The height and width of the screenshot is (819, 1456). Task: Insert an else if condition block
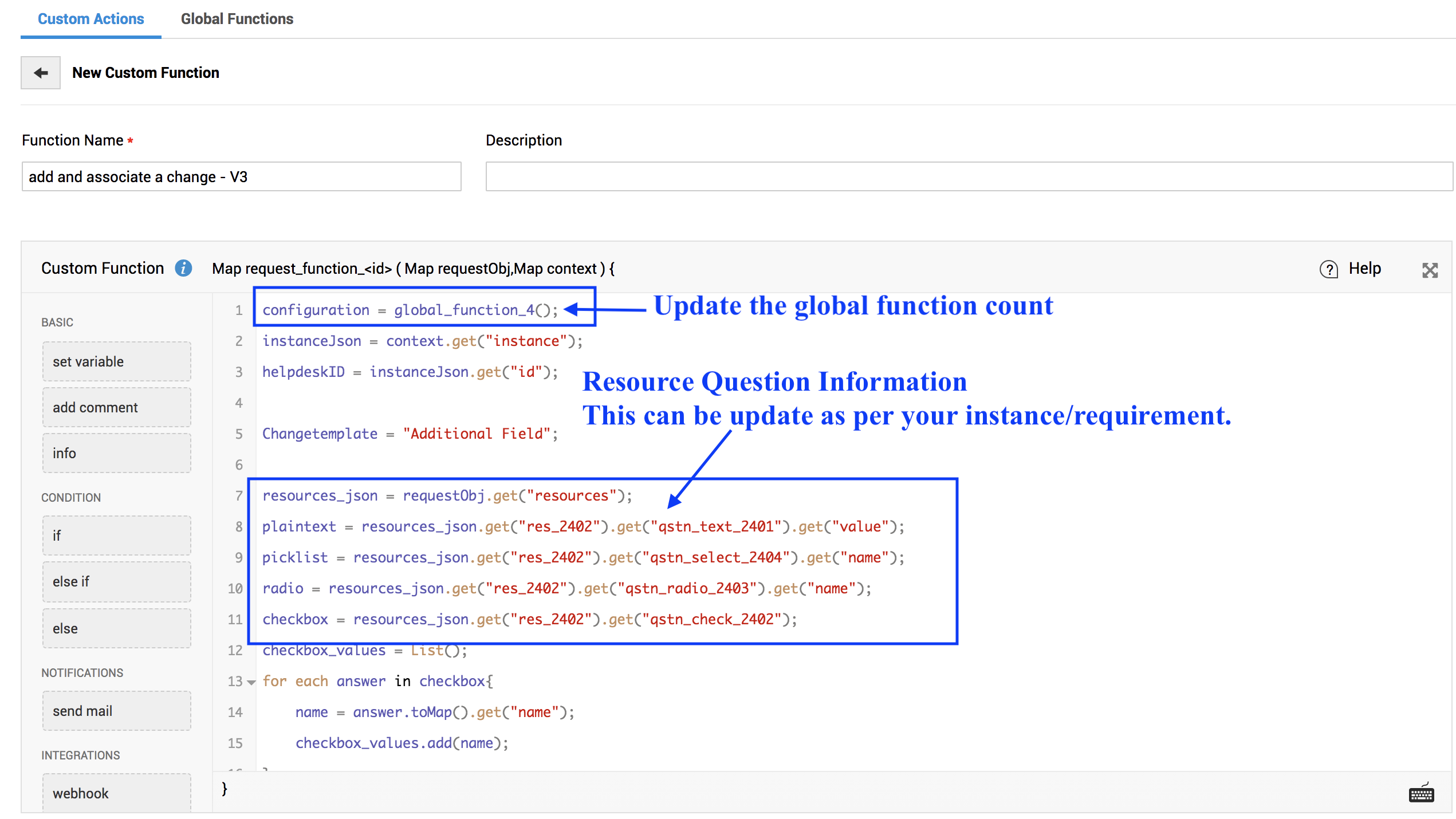click(x=116, y=581)
